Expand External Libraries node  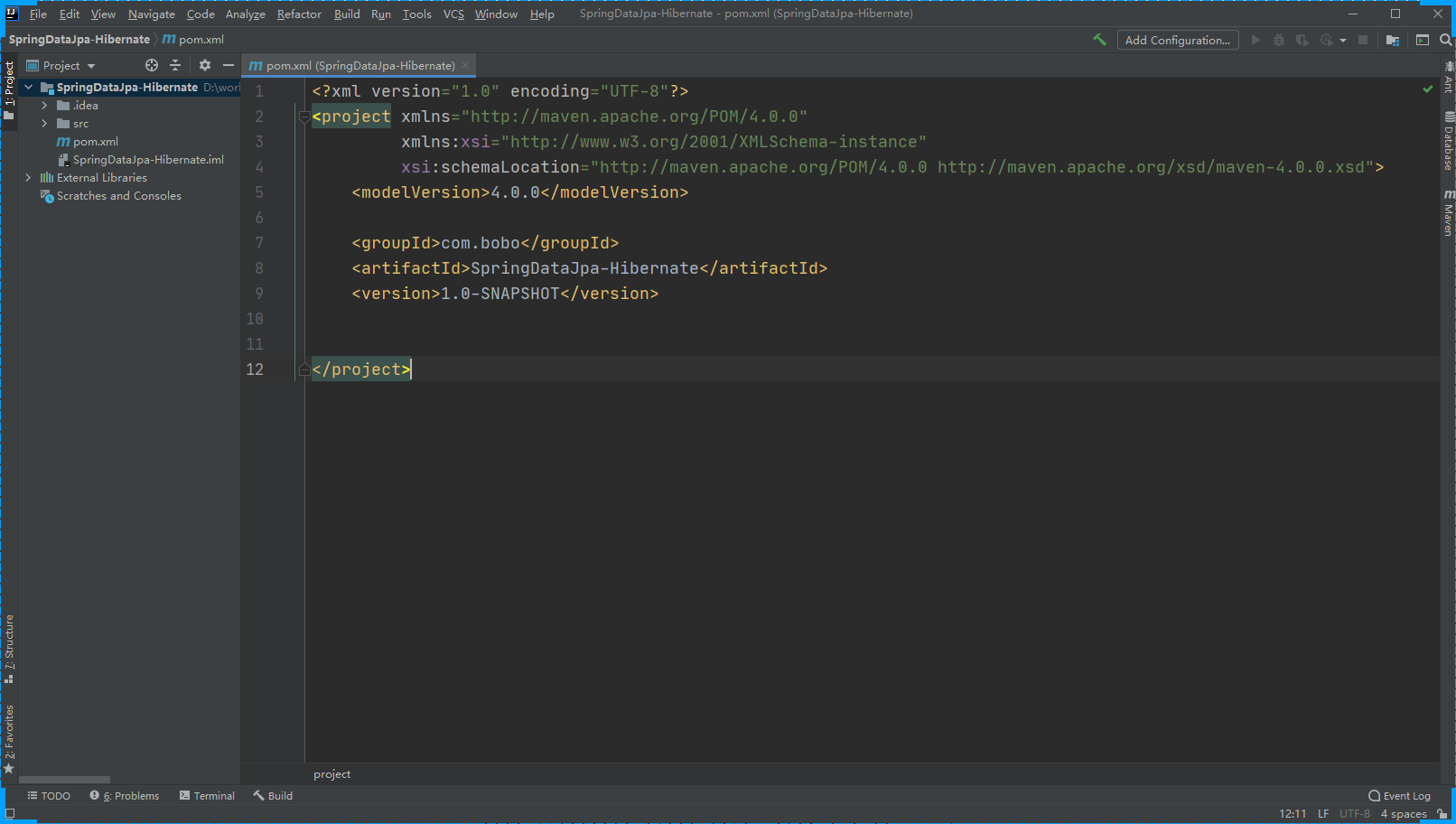click(x=28, y=178)
